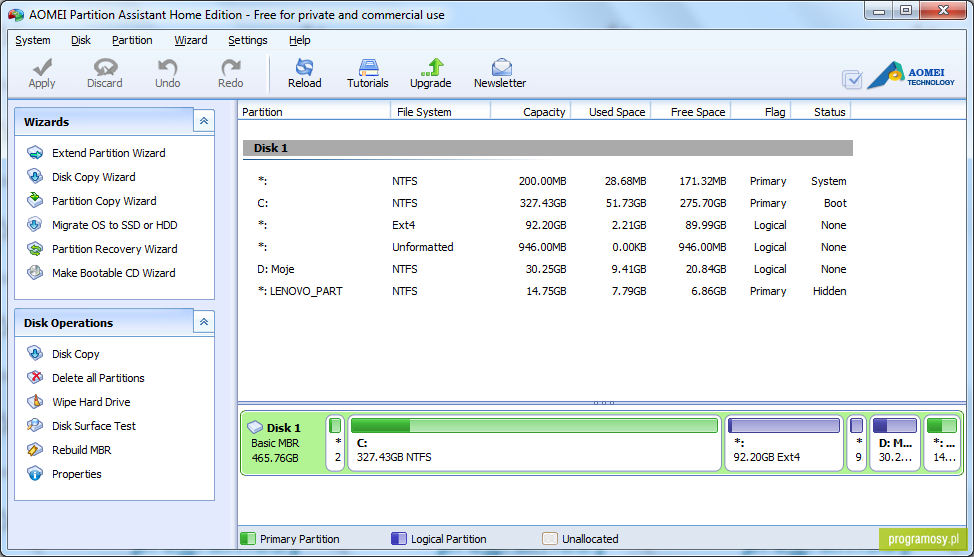The image size is (974, 557).
Task: Click the Disk Copy operation icon
Action: [35, 353]
